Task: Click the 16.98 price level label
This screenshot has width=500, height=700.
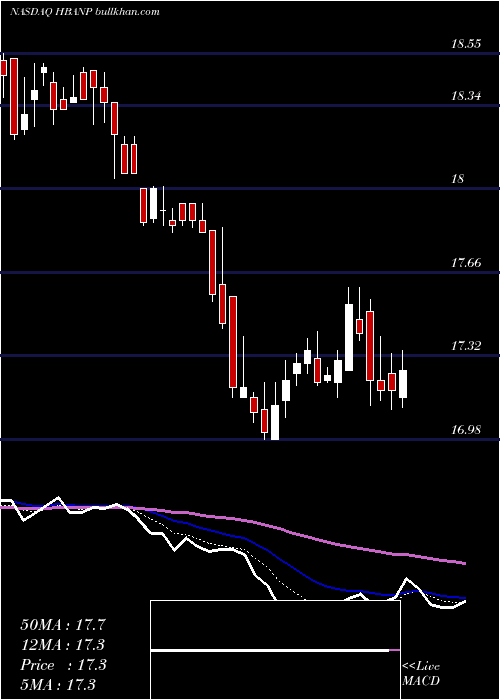Action: point(466,430)
